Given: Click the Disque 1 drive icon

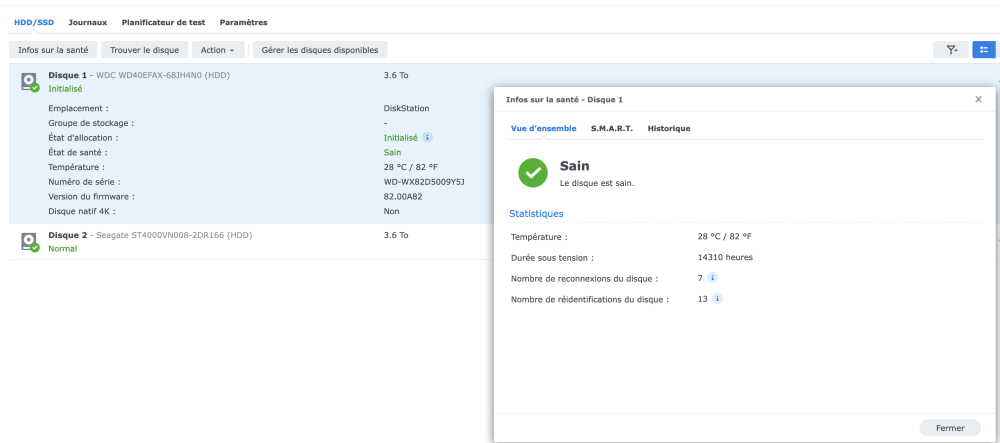Looking at the screenshot, I should pyautogui.click(x=30, y=82).
